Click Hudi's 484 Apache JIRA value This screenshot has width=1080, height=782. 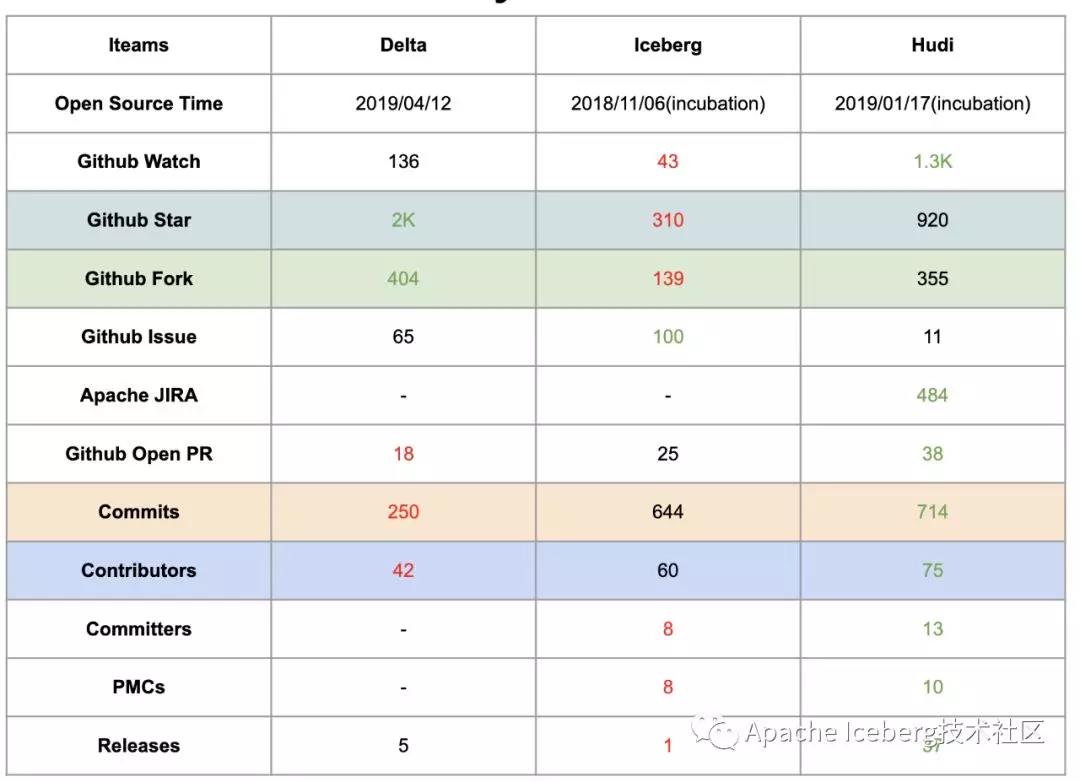click(x=933, y=395)
